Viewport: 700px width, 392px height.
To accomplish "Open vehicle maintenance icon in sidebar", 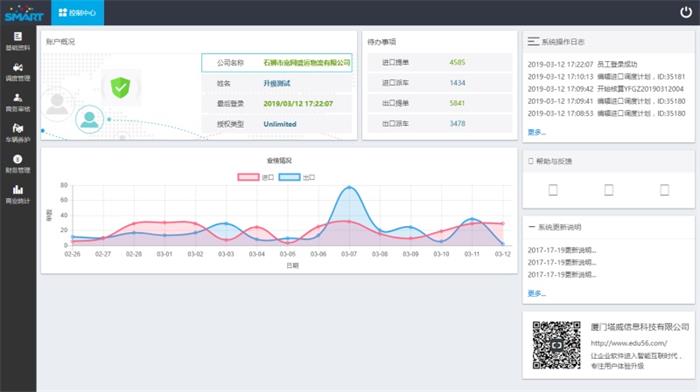I will coord(18,129).
